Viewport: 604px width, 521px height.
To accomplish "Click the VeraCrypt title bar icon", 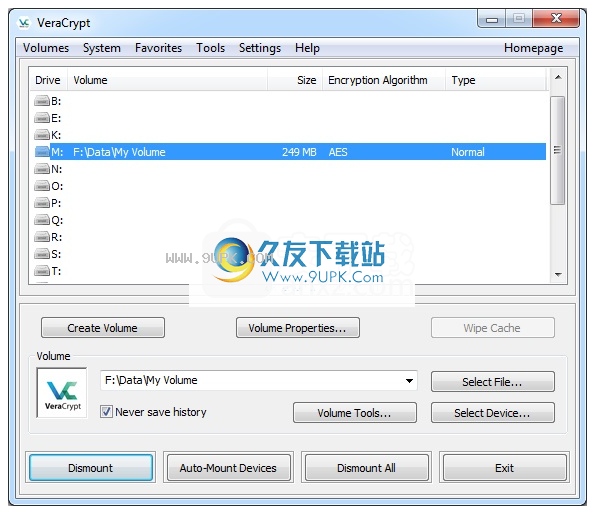I will (24, 23).
